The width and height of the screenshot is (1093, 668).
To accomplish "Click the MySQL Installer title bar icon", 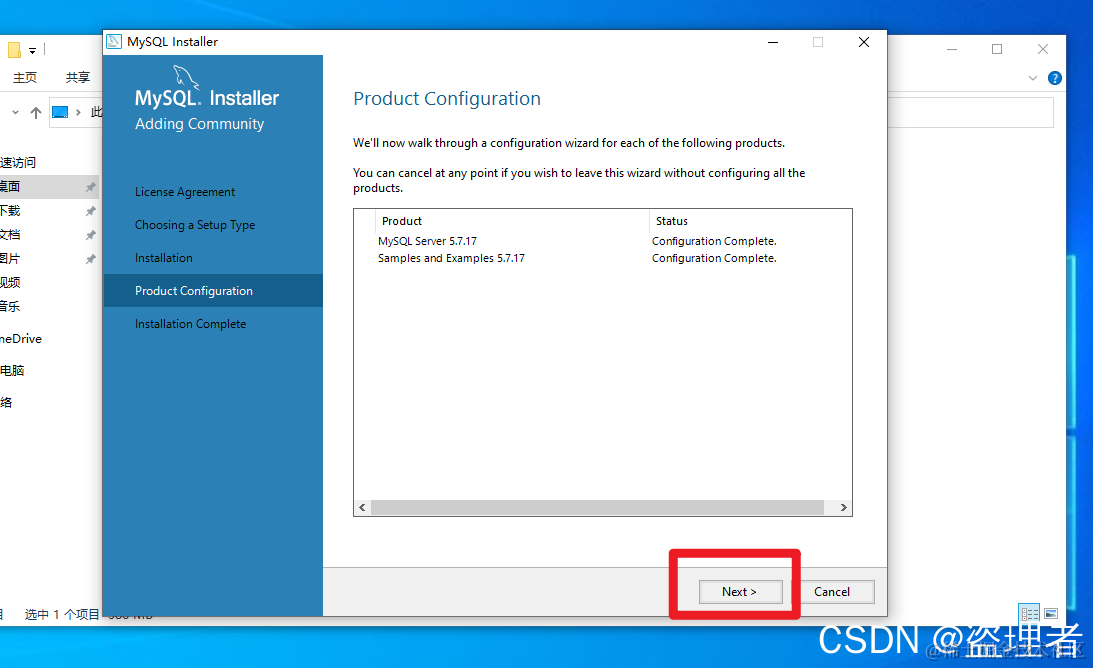I will click(x=114, y=42).
